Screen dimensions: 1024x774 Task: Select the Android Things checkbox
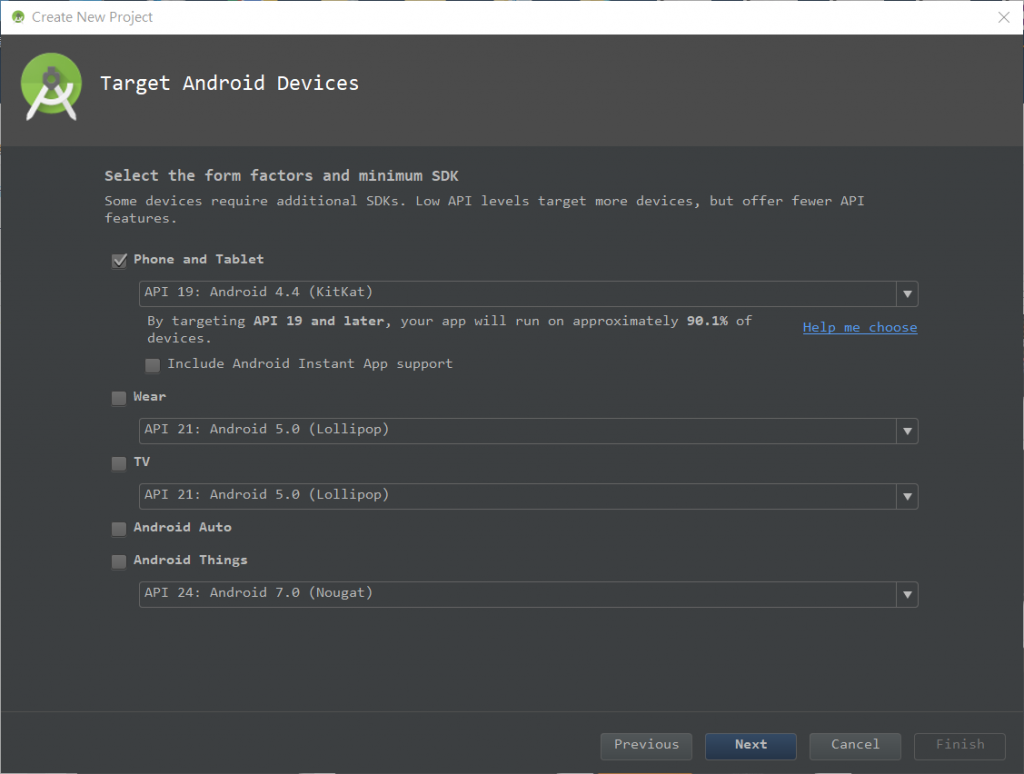tap(119, 561)
